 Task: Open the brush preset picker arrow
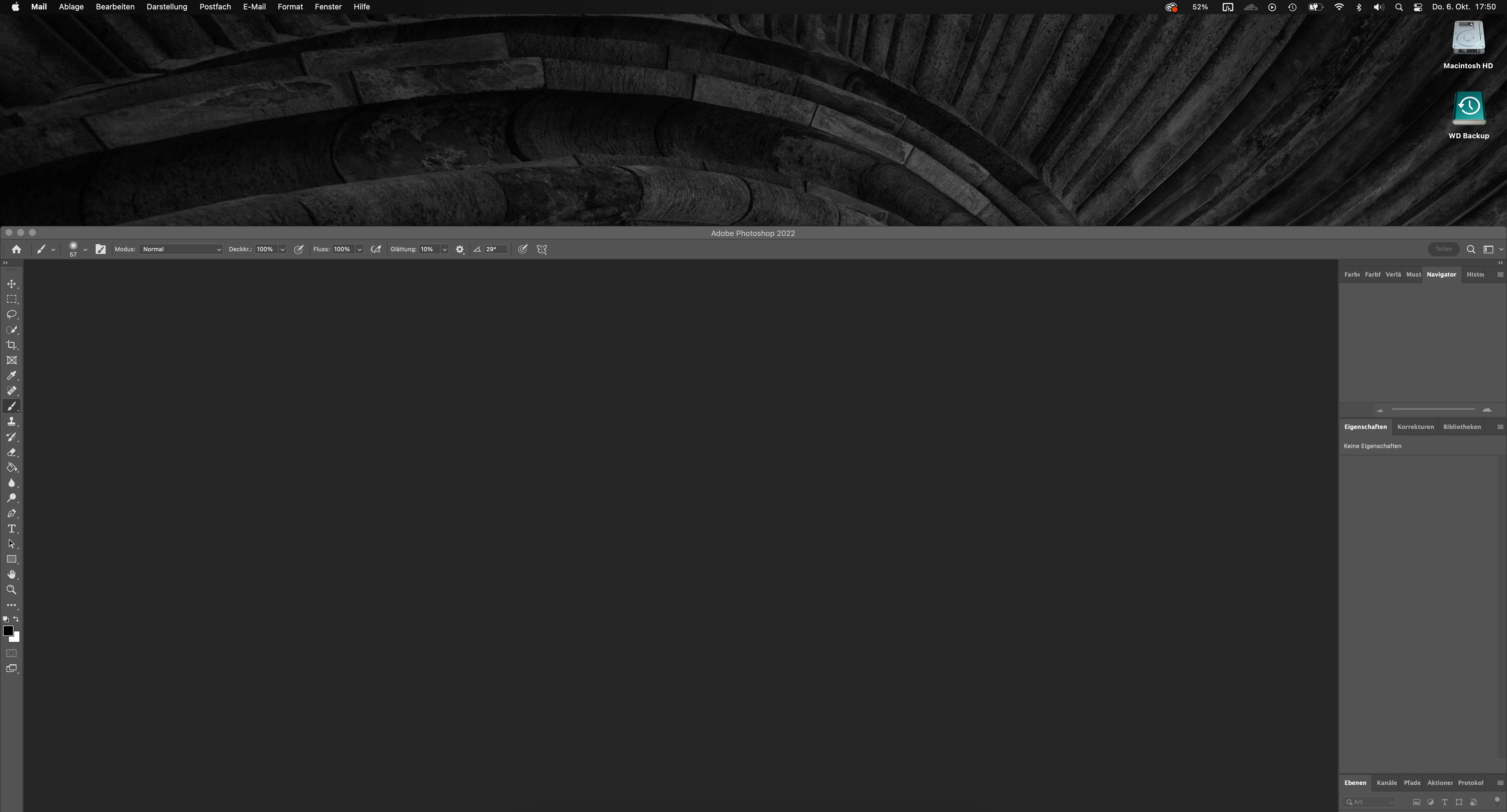85,249
